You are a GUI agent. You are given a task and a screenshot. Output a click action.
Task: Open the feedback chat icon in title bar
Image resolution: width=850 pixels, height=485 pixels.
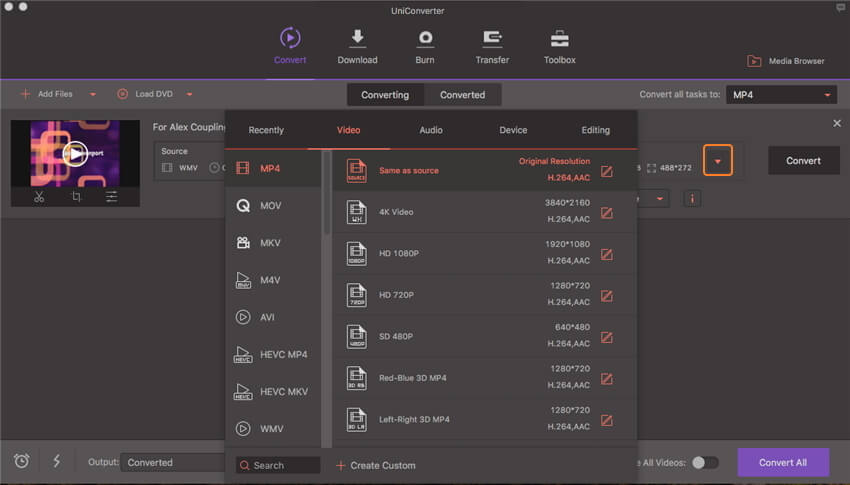coord(840,8)
